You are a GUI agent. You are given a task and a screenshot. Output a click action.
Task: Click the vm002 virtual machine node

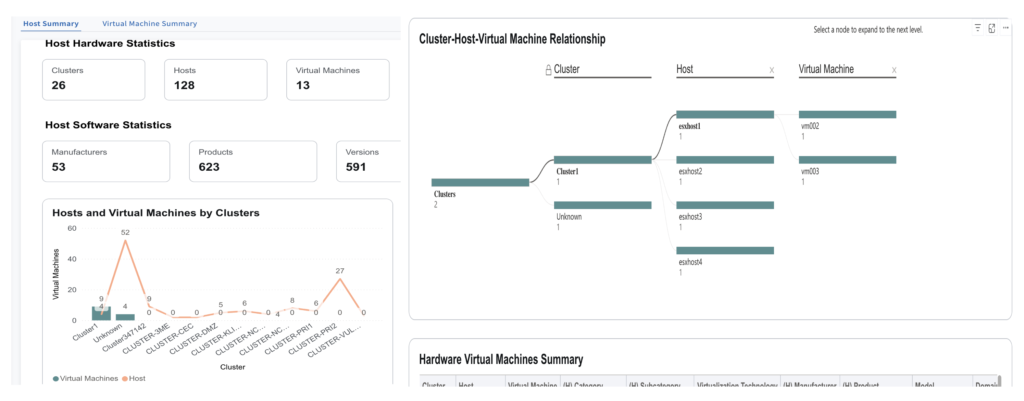pos(847,114)
